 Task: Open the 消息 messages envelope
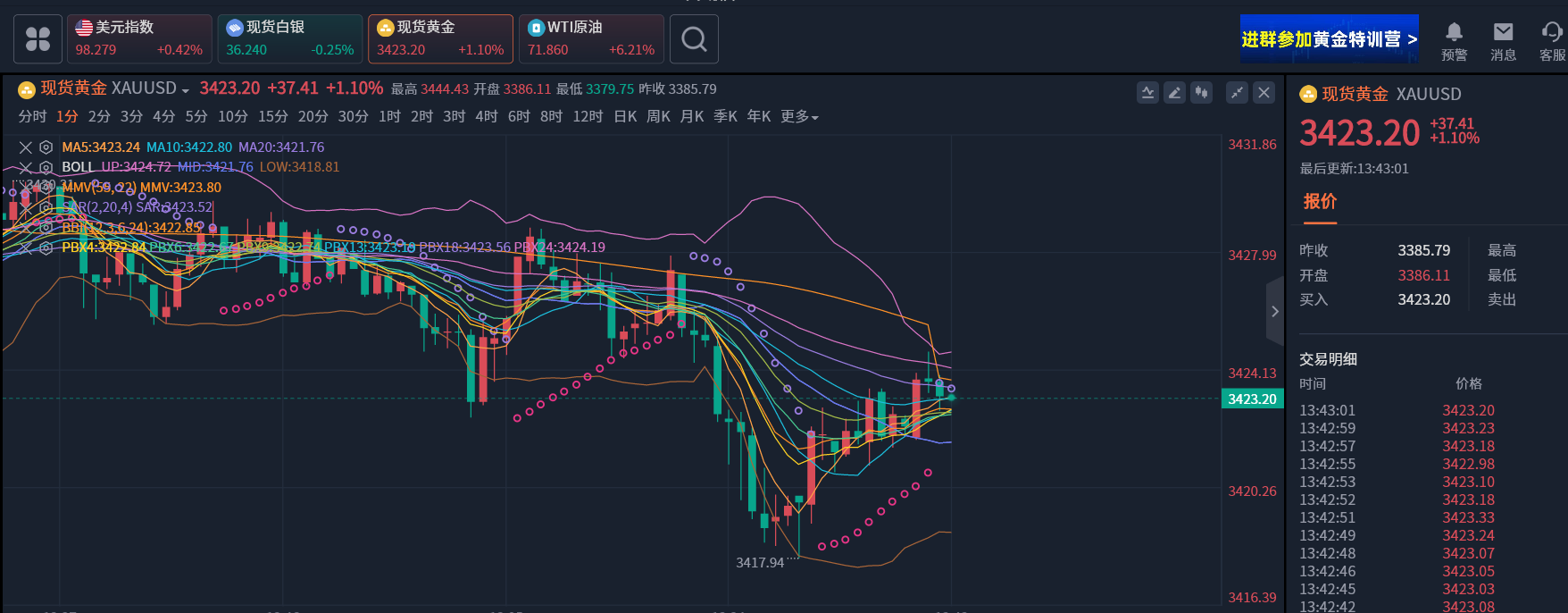coord(1503,40)
